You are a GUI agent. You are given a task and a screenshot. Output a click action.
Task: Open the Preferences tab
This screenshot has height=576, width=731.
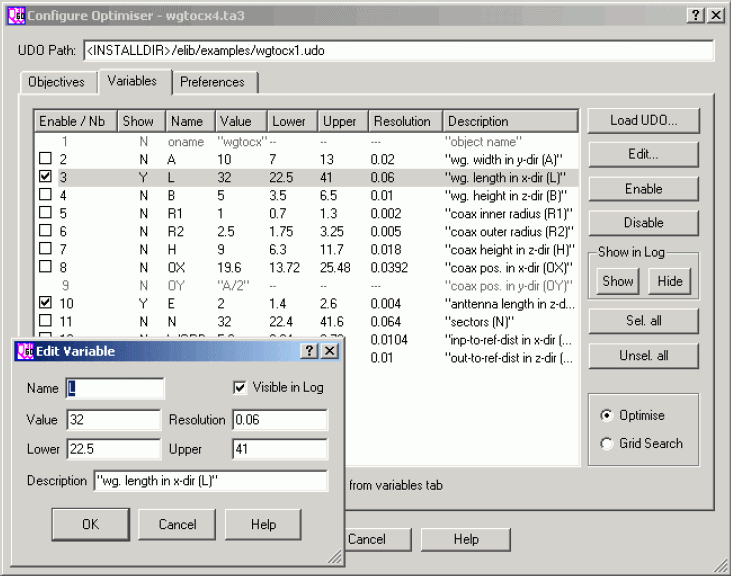tap(212, 82)
